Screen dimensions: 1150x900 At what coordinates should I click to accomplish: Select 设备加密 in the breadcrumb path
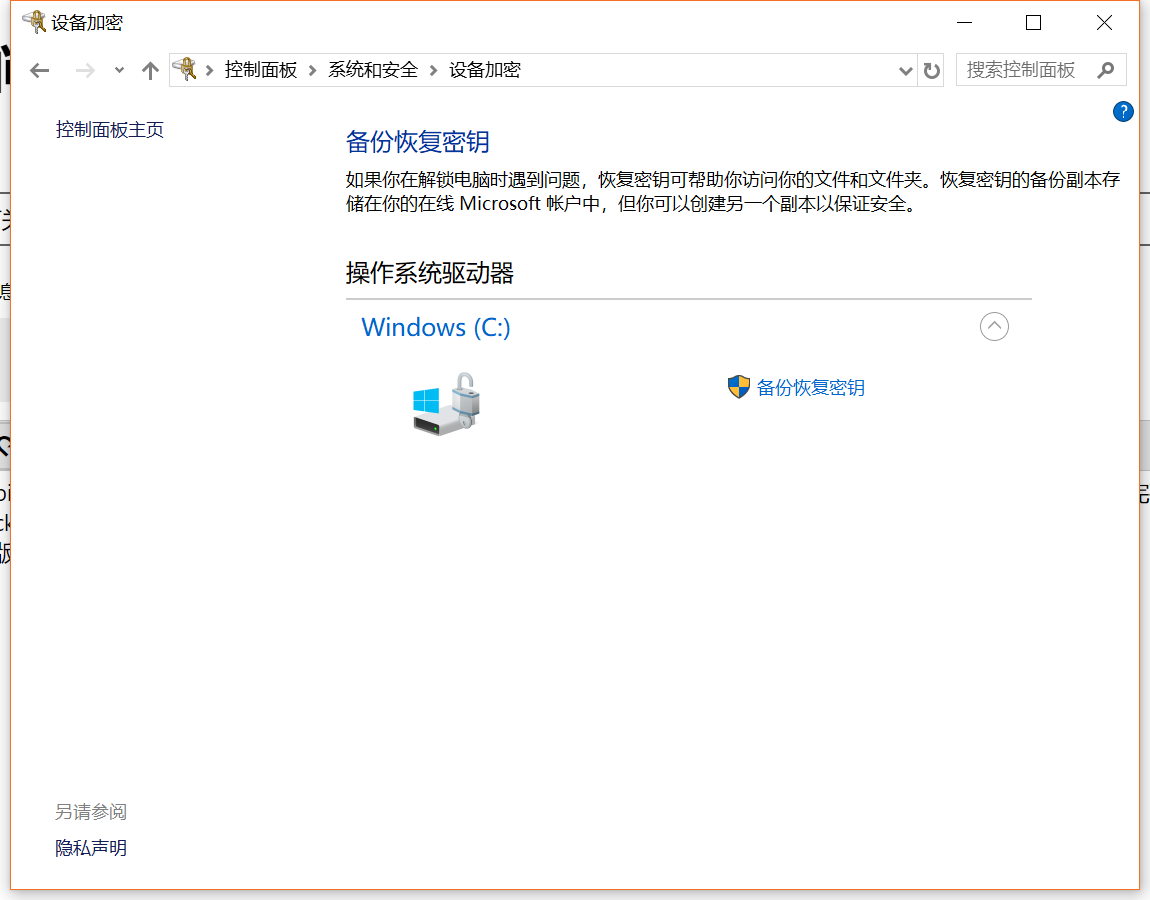tap(484, 70)
